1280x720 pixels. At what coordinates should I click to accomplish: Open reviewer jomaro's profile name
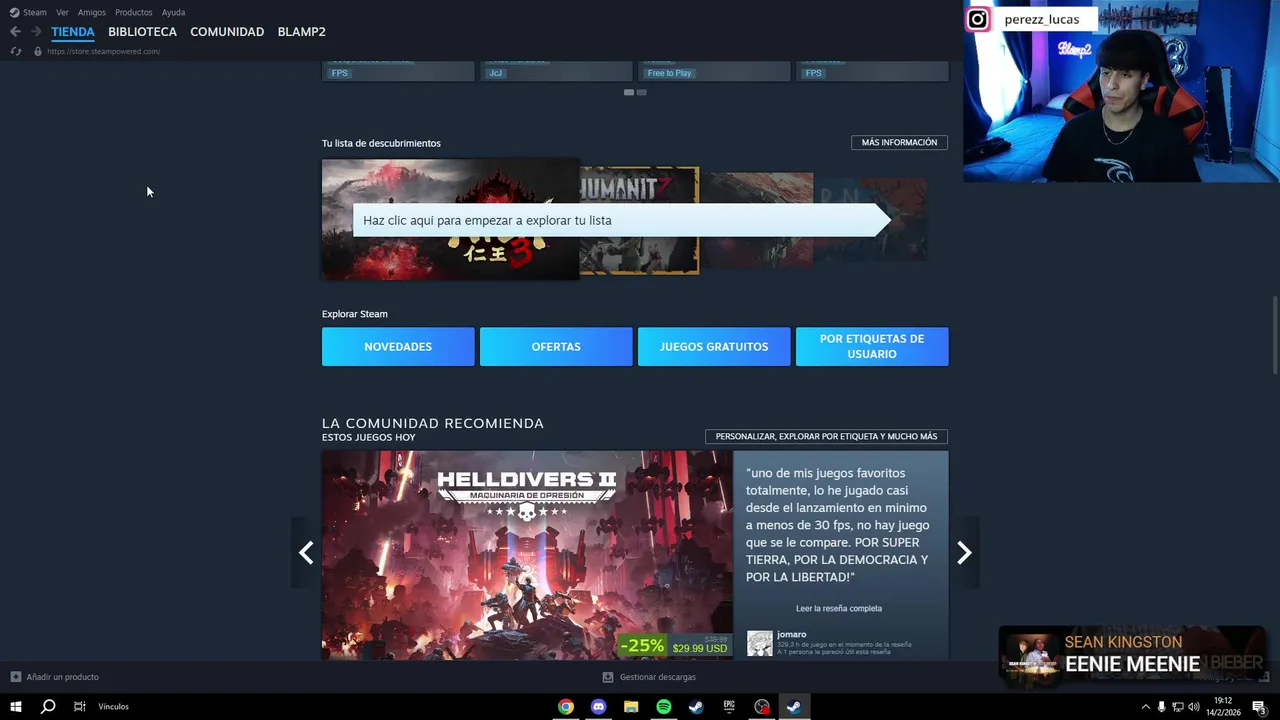[x=791, y=634]
